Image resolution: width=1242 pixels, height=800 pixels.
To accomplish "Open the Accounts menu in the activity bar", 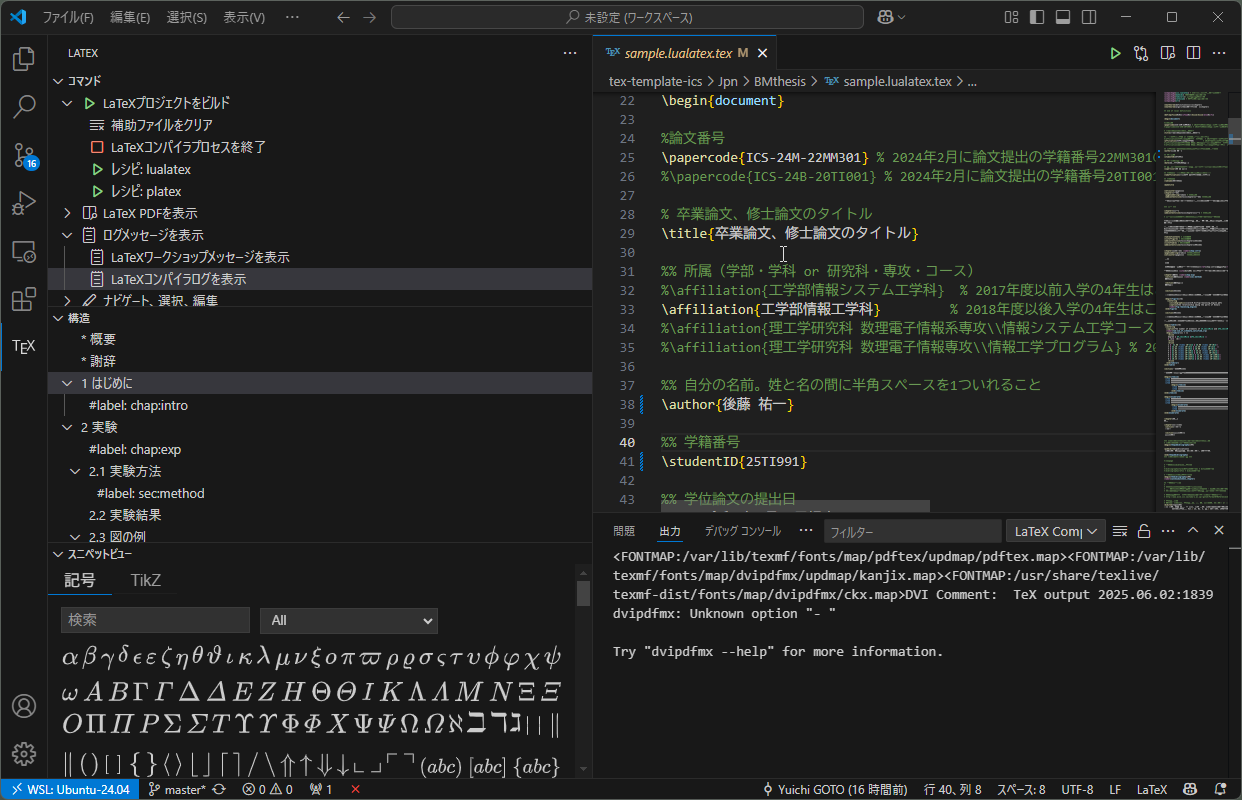I will [24, 705].
